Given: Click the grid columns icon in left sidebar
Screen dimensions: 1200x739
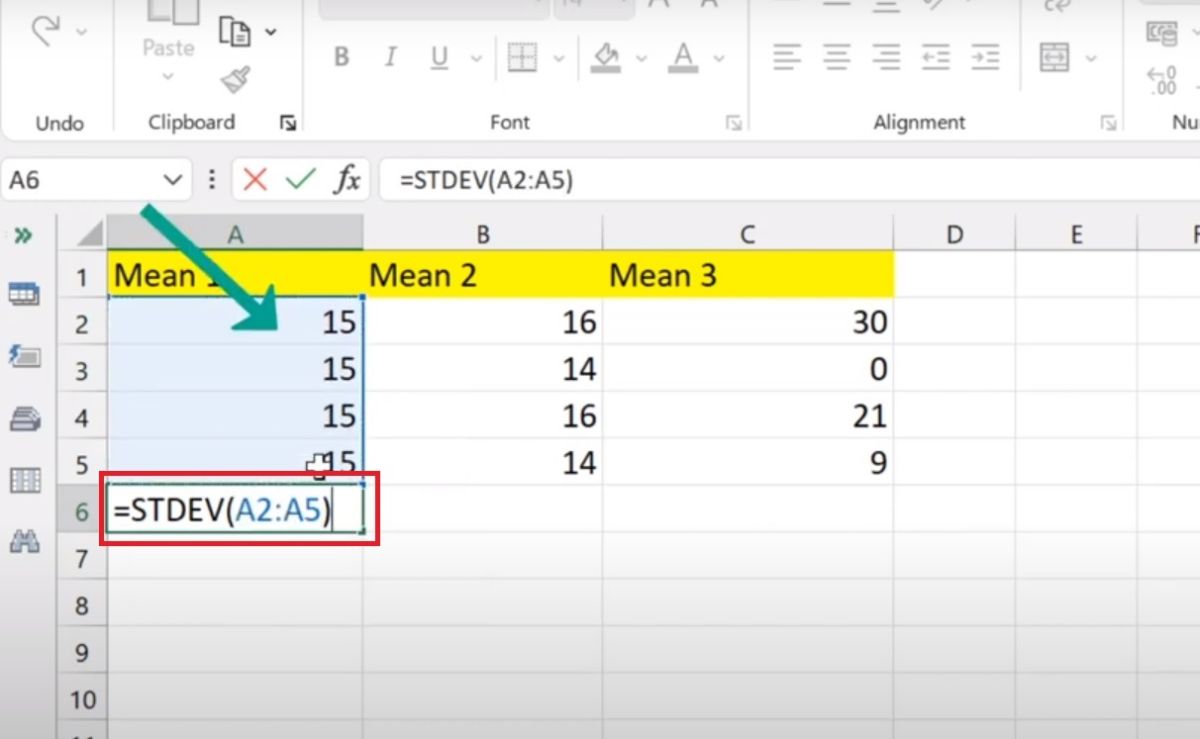Looking at the screenshot, I should tap(23, 480).
